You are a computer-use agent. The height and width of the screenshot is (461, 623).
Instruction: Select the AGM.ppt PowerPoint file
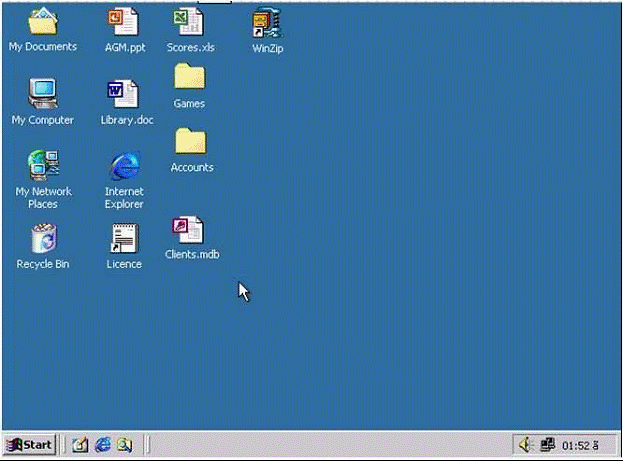pyautogui.click(x=124, y=20)
